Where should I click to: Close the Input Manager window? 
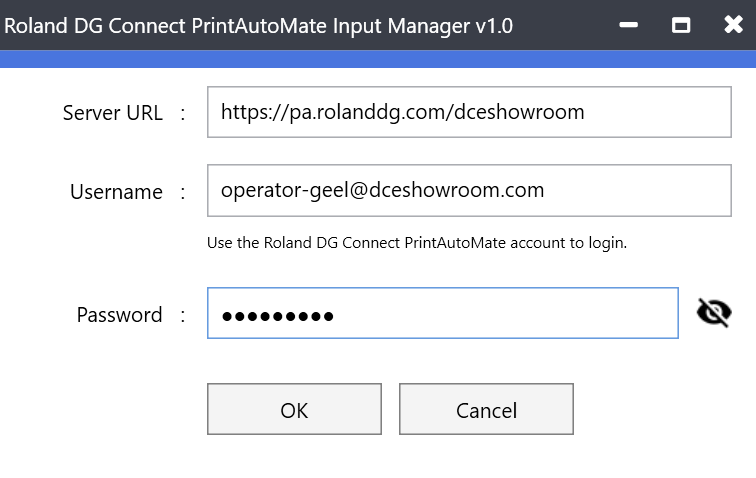coord(733,24)
